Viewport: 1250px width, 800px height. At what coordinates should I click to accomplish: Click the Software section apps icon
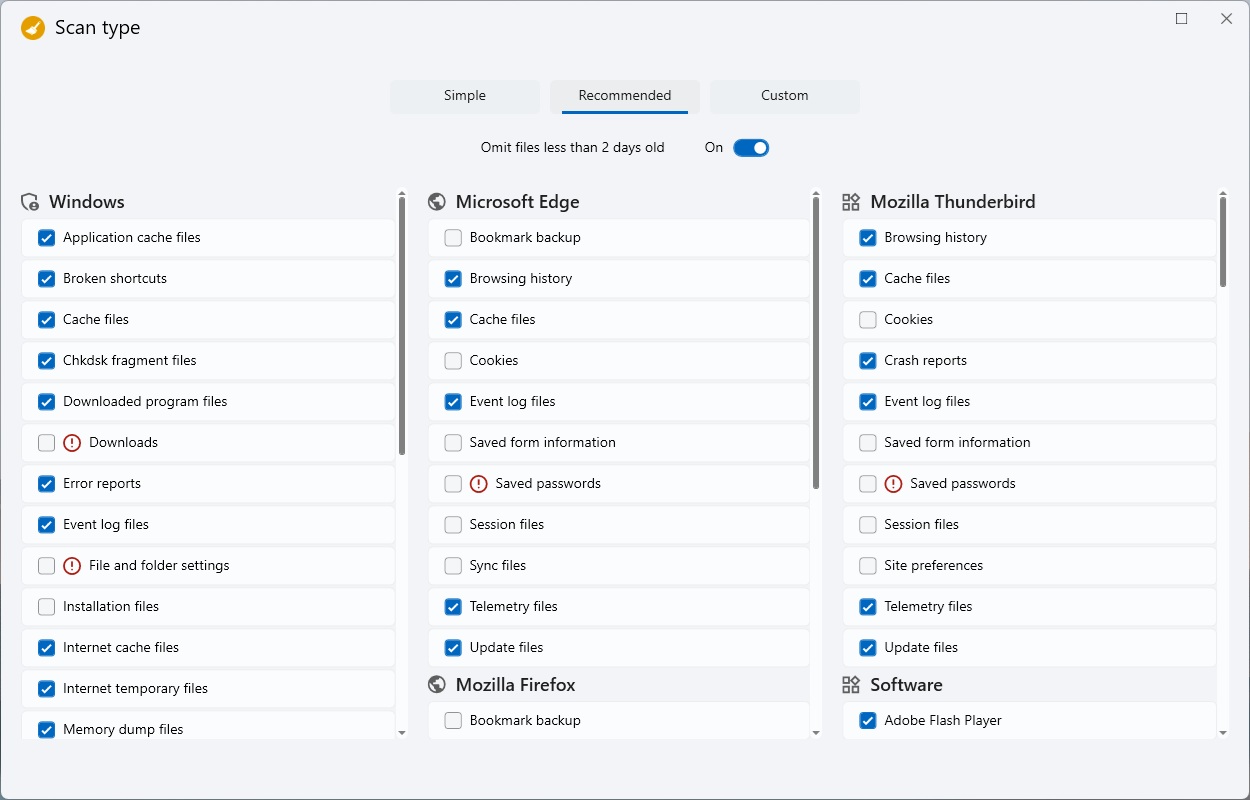coord(851,685)
